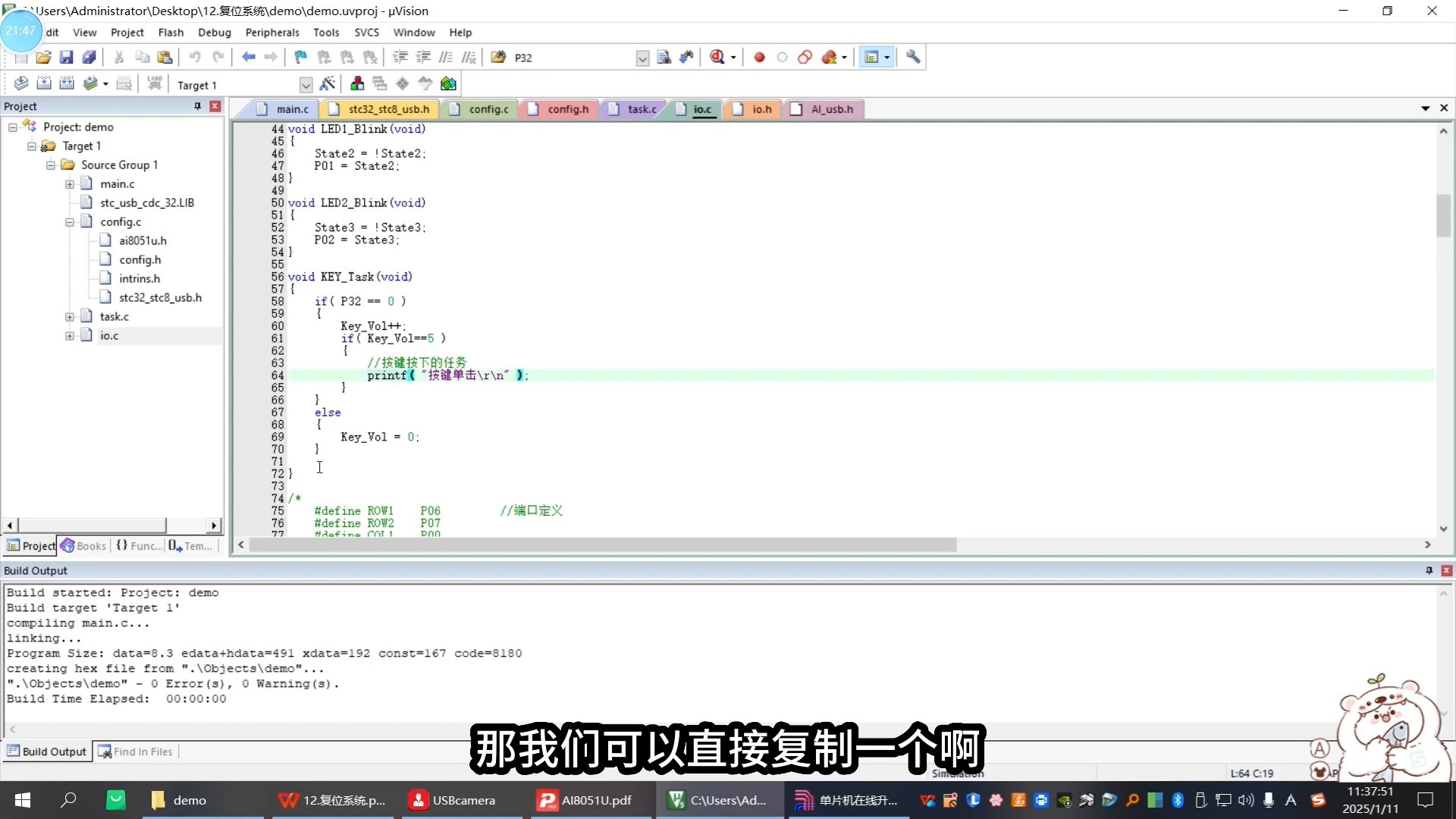Click the Open file toolbar icon

click(x=44, y=57)
